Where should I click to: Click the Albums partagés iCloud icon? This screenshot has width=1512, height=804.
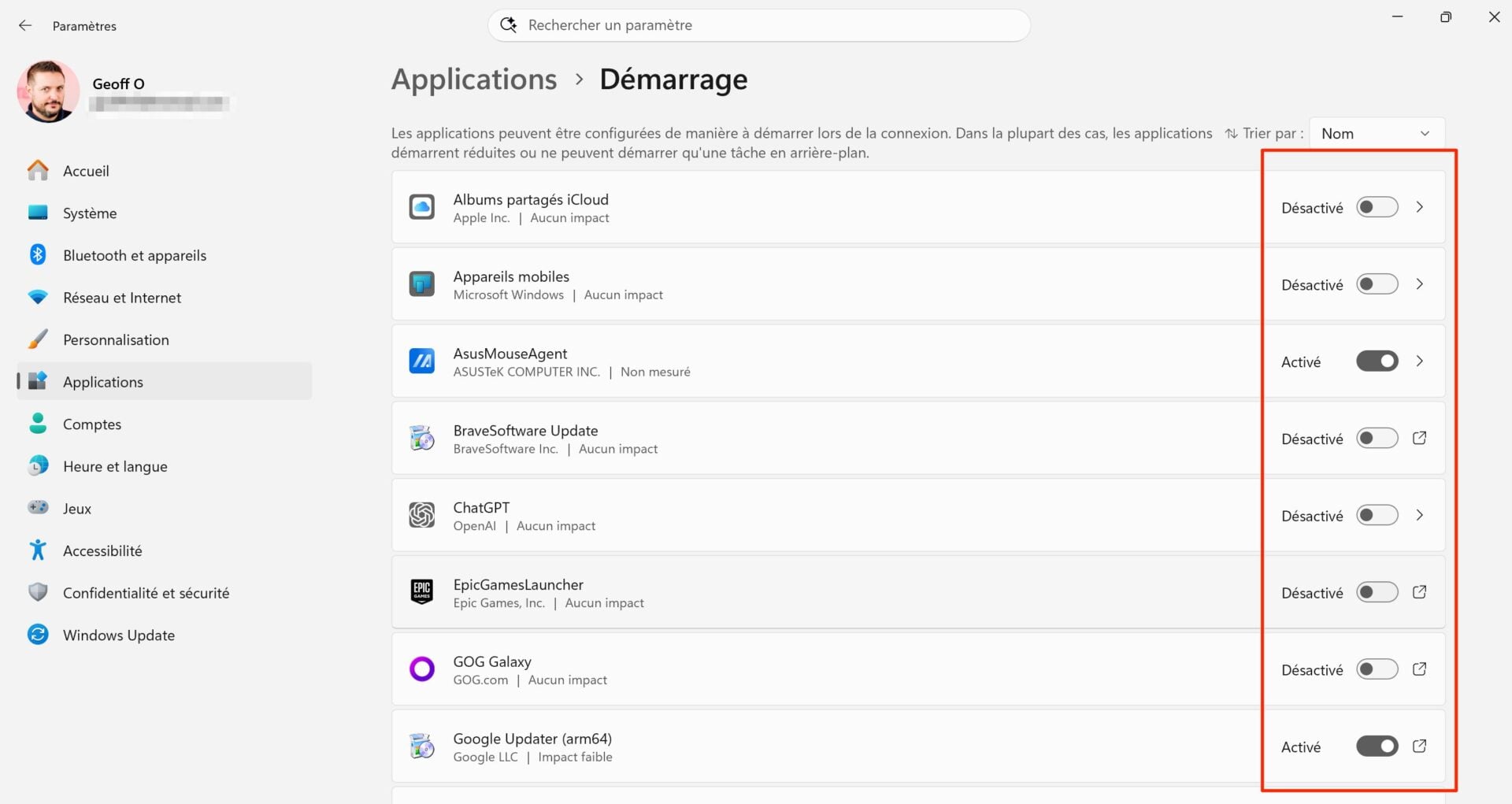coord(422,207)
